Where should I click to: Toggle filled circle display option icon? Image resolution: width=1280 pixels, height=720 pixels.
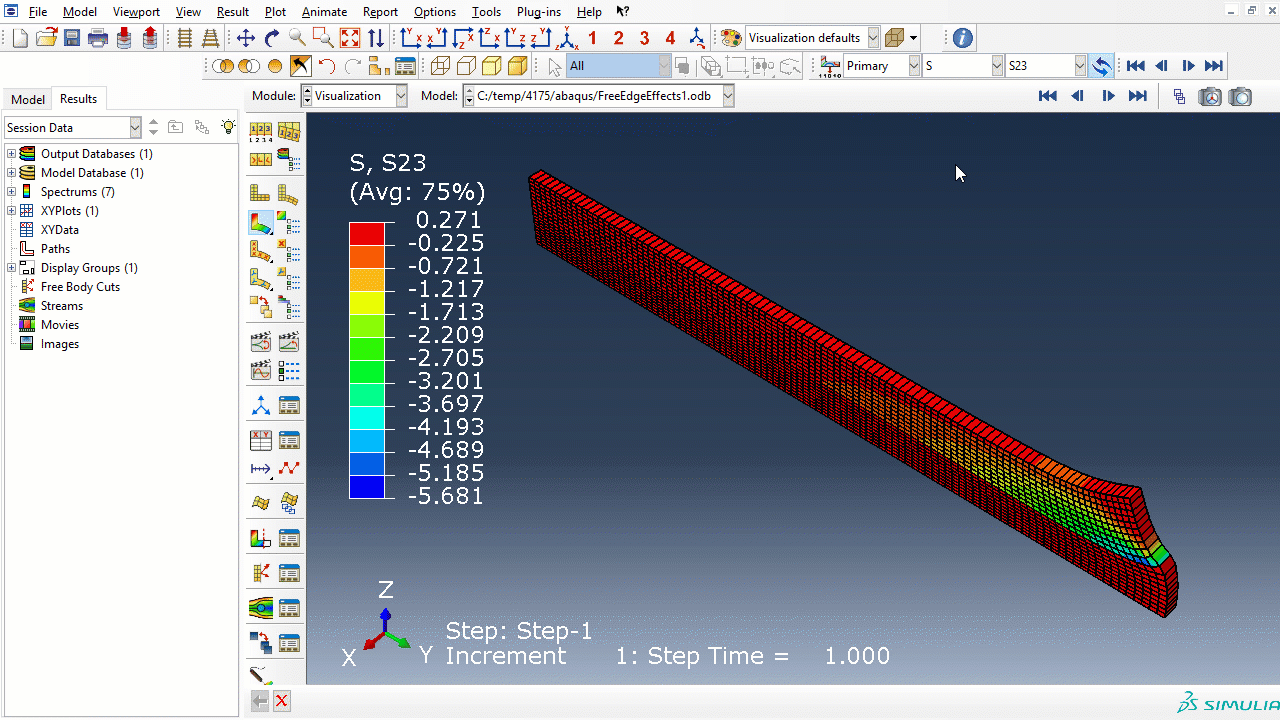pos(275,66)
